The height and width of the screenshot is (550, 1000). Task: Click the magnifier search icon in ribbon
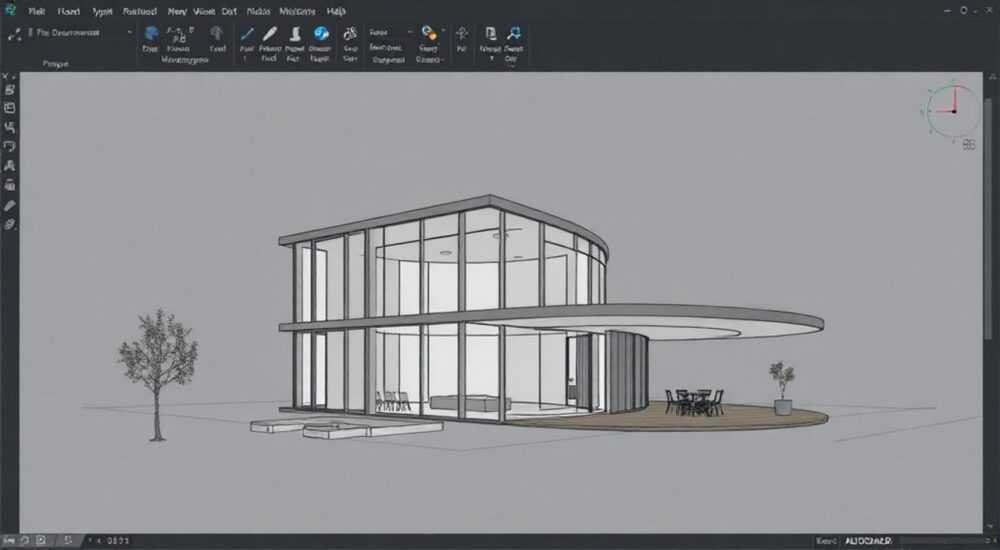click(513, 34)
